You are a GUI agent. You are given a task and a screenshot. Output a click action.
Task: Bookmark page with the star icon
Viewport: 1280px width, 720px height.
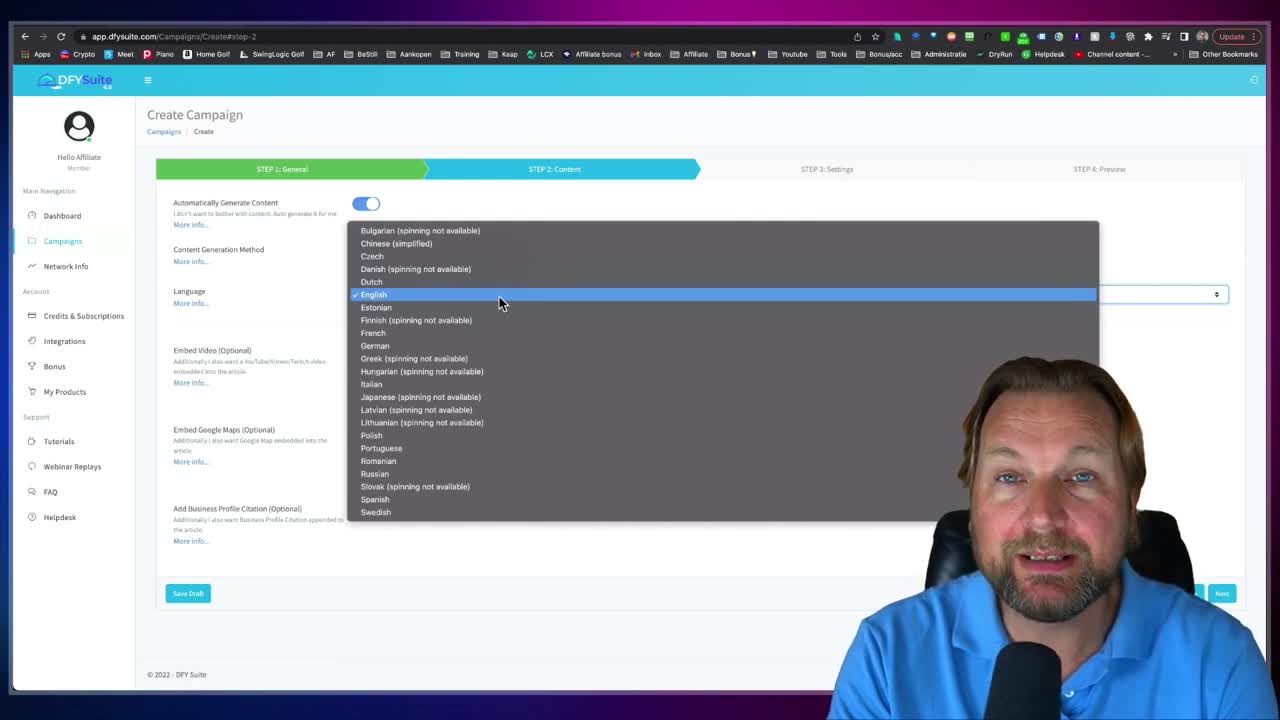[876, 36]
